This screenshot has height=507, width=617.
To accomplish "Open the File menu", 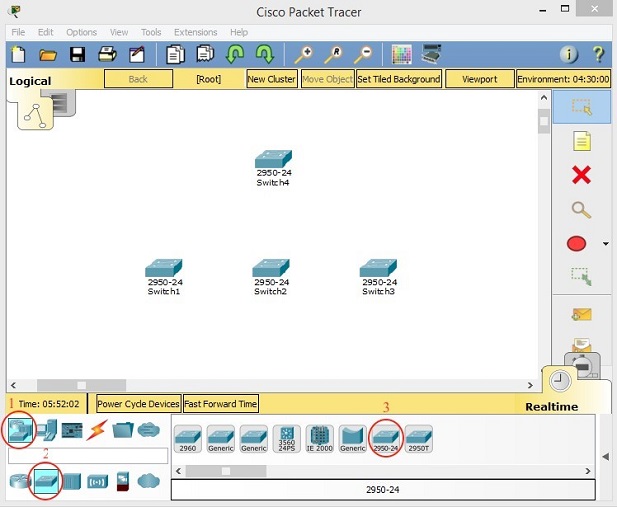I will click(x=18, y=32).
